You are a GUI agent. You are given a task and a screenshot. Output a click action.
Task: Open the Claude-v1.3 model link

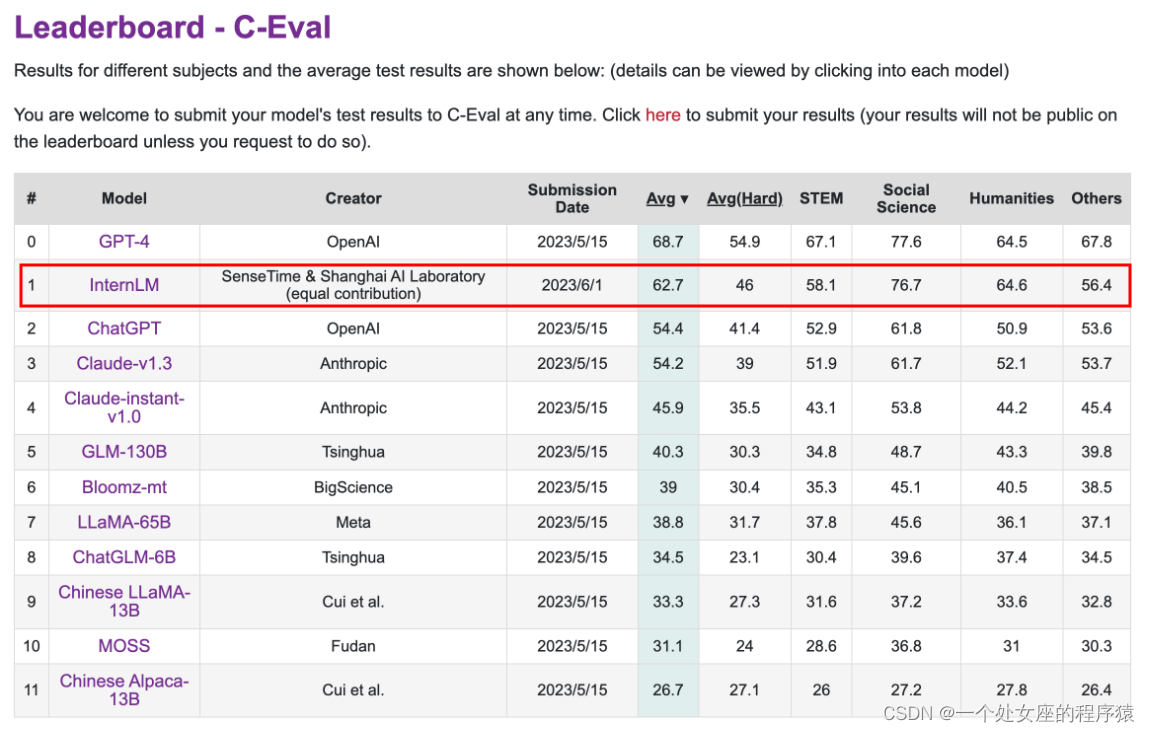[124, 363]
